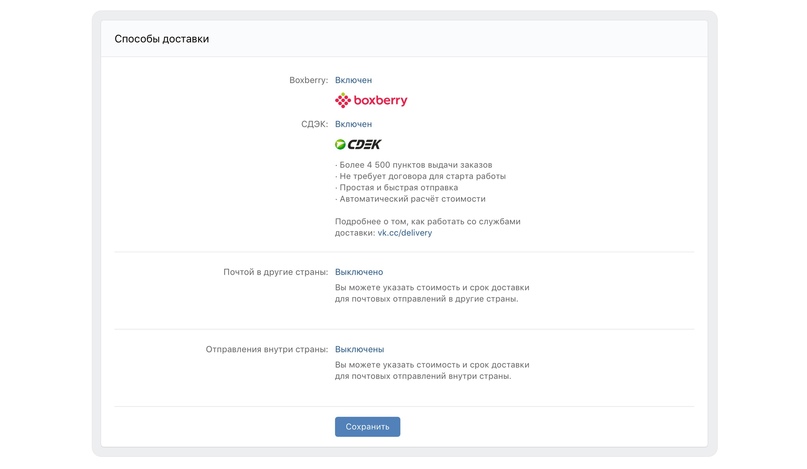
Task: Open 'Выключены' setting for domestic shipments
Action: pyautogui.click(x=359, y=349)
